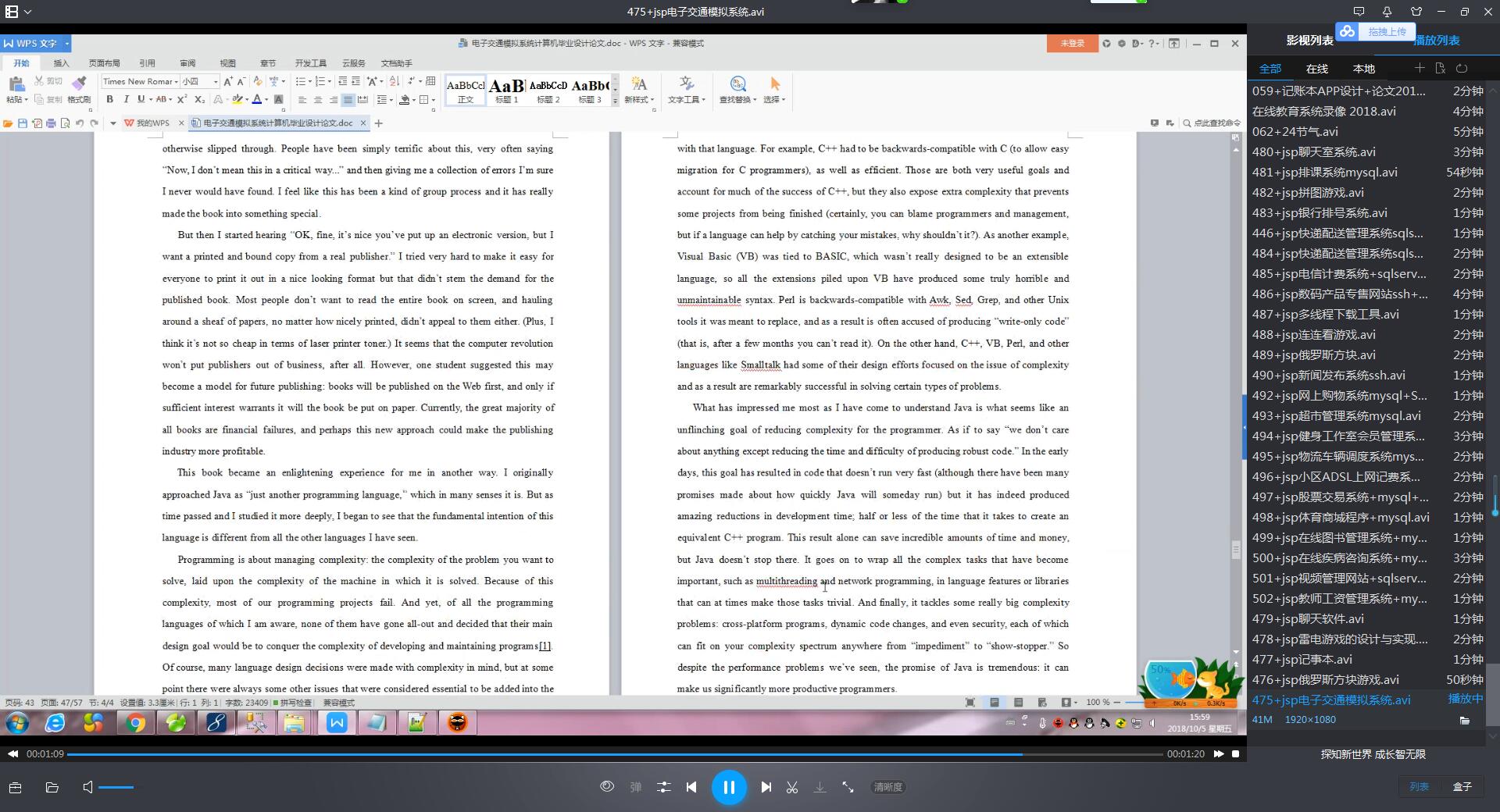Play 480+jsp聊天室系统.avi from the playlist
Screen dimensions: 1500x812
pos(1367,152)
